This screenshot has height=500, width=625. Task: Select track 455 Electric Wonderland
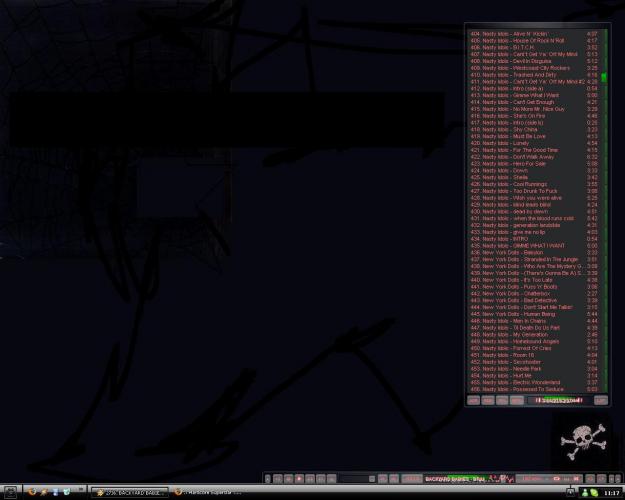click(533, 382)
